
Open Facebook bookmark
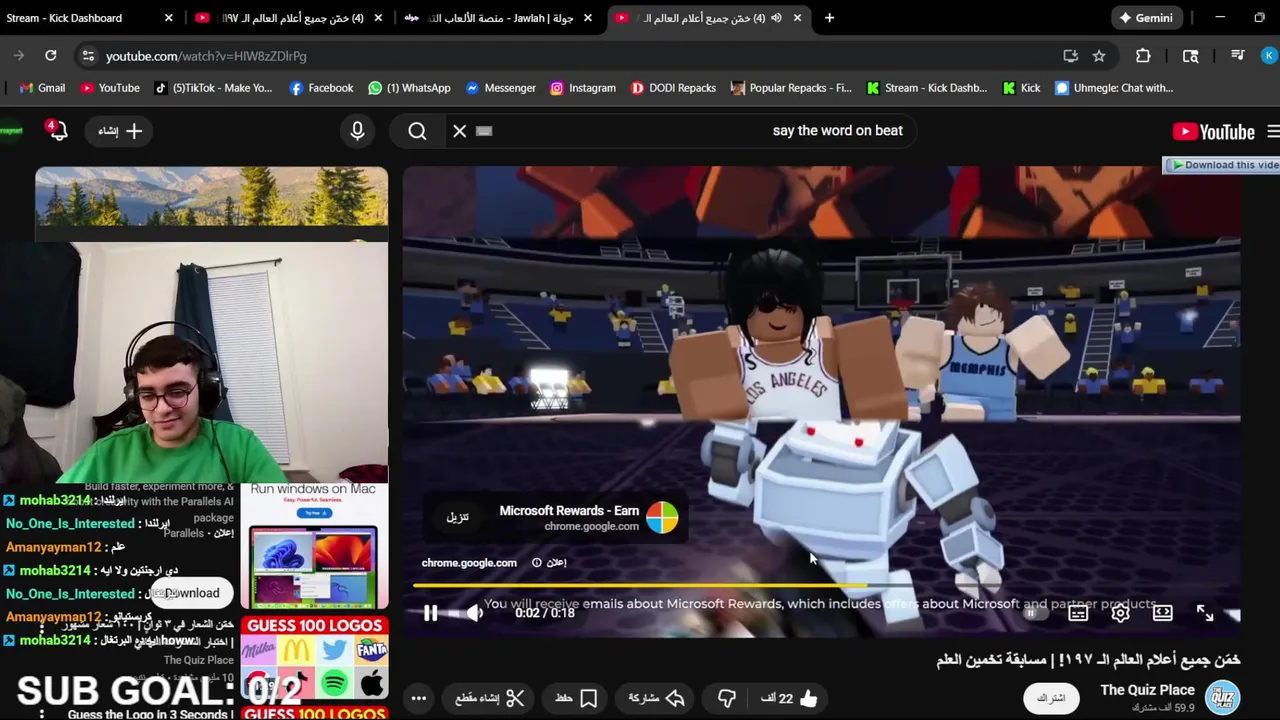pos(321,88)
